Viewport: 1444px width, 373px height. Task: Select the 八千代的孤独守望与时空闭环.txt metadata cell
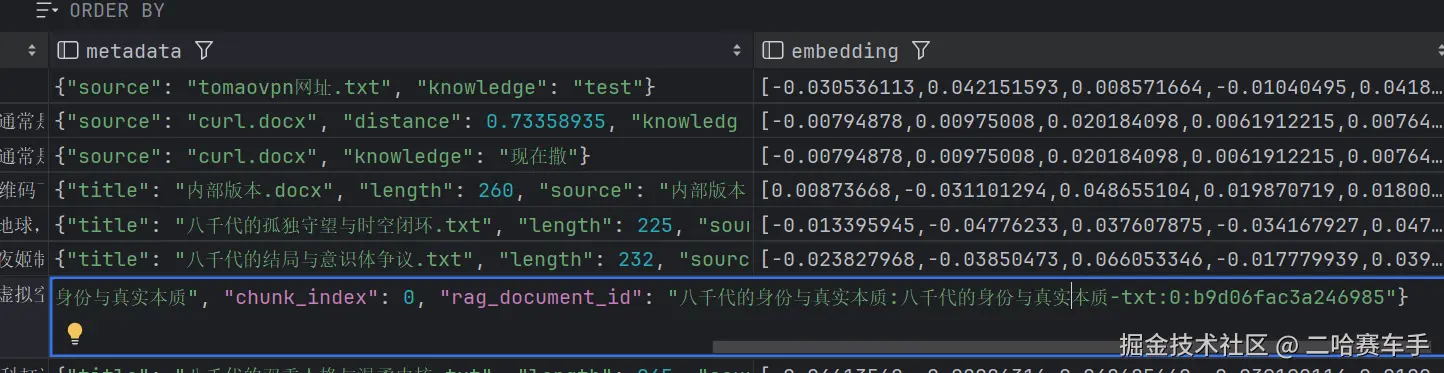(402, 225)
